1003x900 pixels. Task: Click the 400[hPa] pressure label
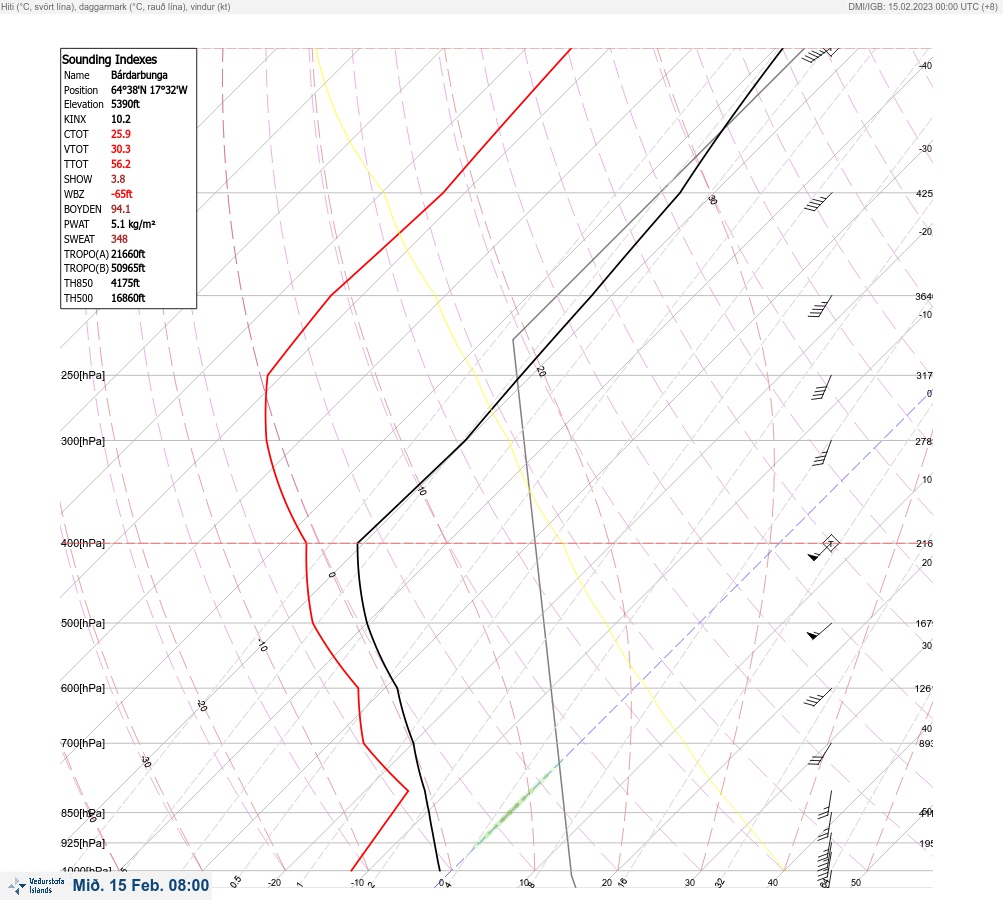pos(83,543)
